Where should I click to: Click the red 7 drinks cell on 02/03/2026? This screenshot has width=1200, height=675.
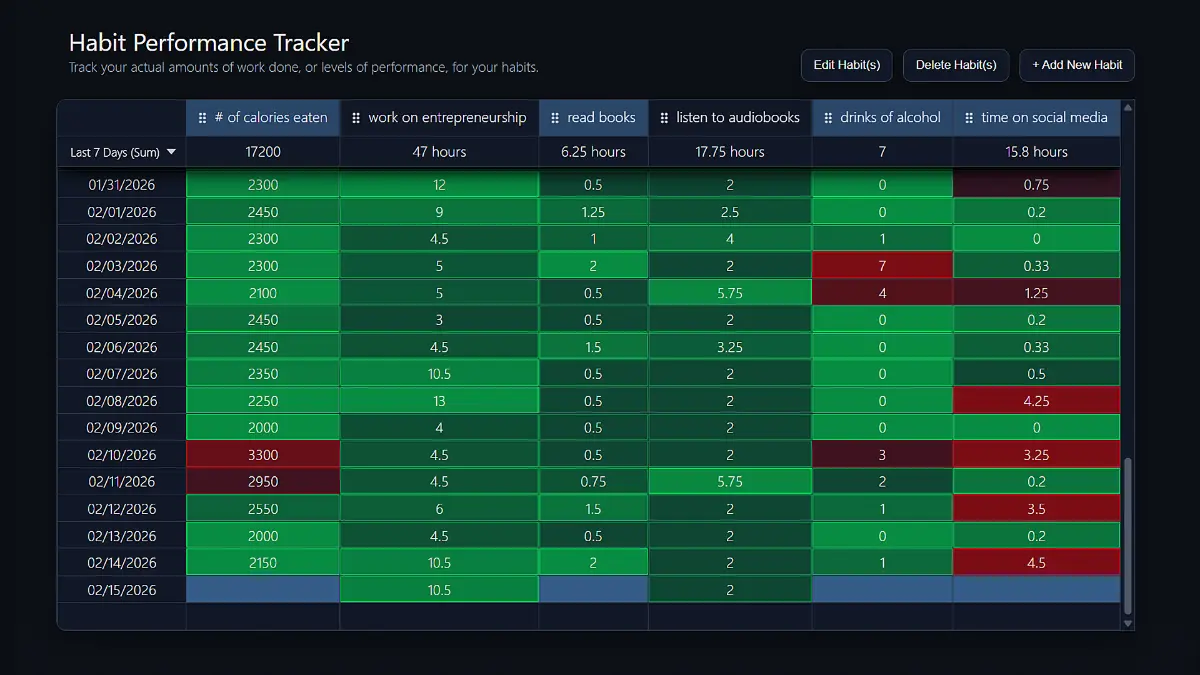pyautogui.click(x=882, y=265)
